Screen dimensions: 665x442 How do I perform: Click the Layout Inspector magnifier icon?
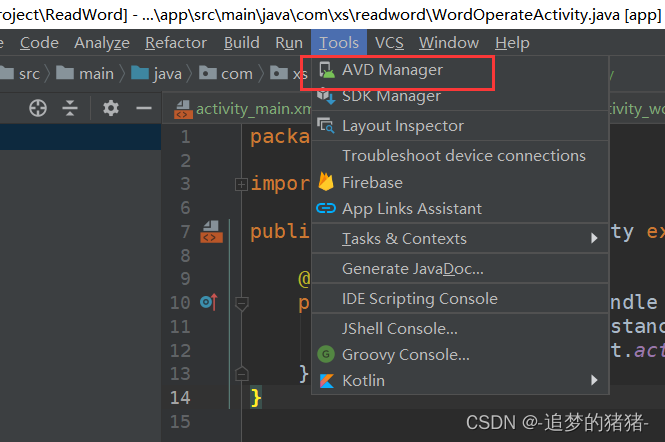(x=326, y=126)
